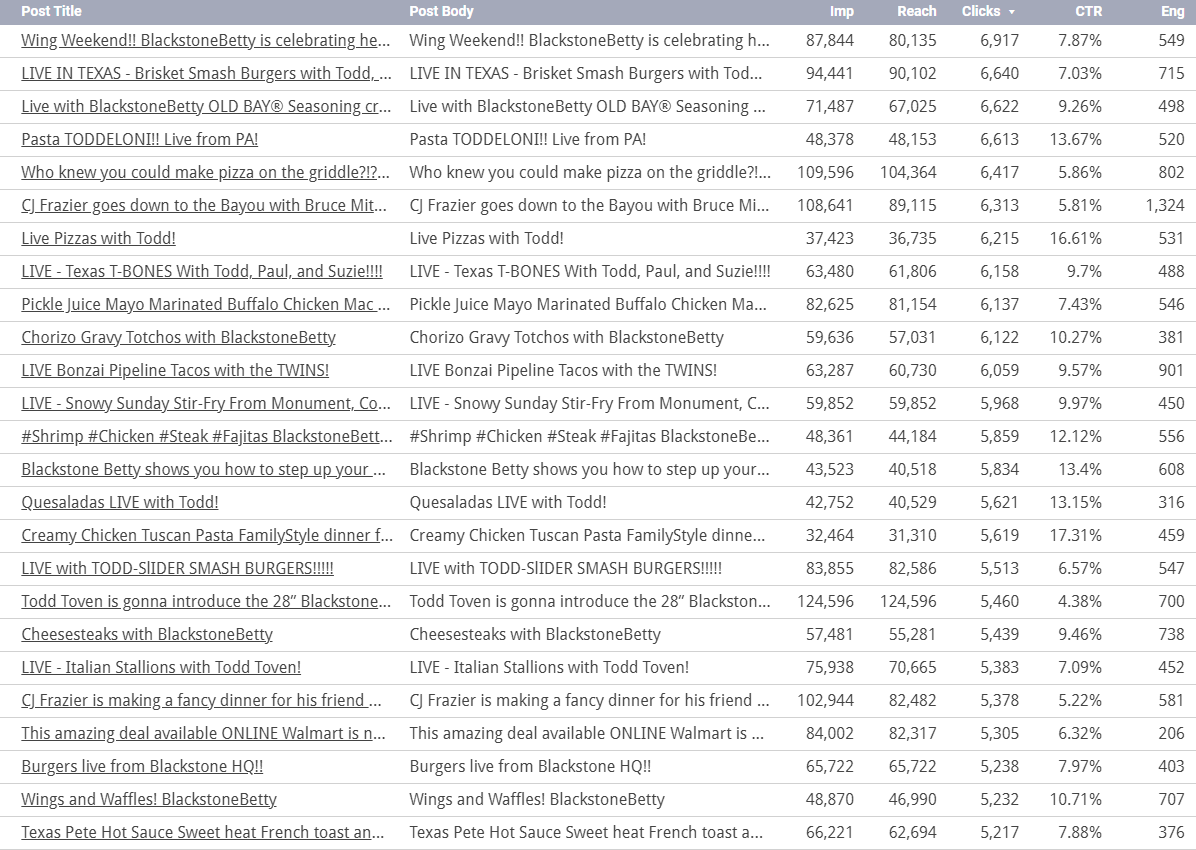Select clicks value 6,137
The image size is (1196, 850).
pyautogui.click(x=999, y=304)
